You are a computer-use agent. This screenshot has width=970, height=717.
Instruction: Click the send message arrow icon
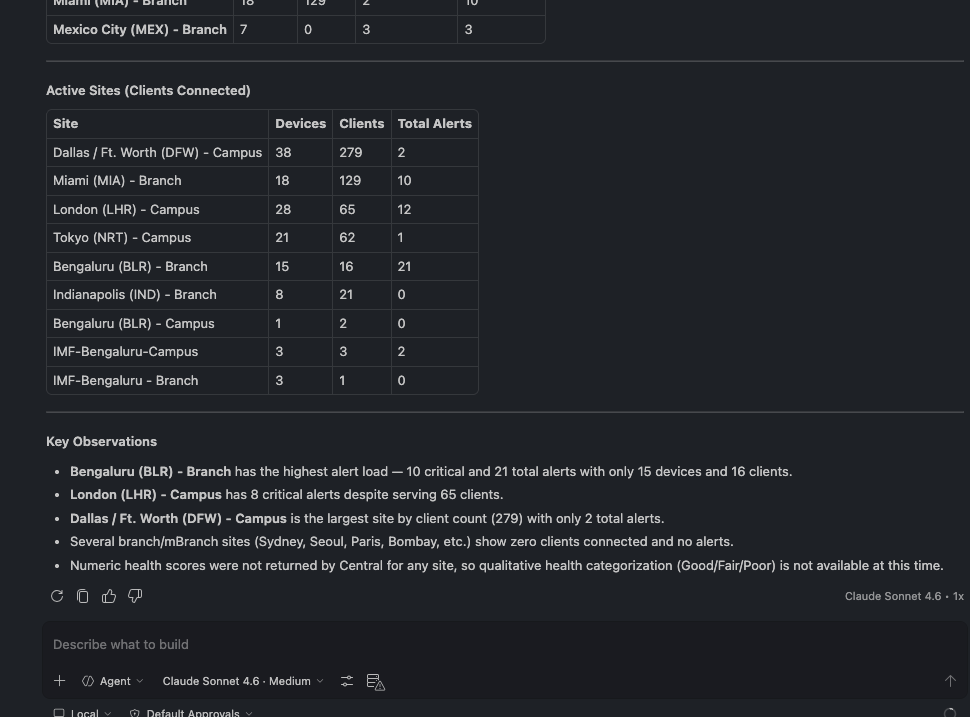coord(950,681)
